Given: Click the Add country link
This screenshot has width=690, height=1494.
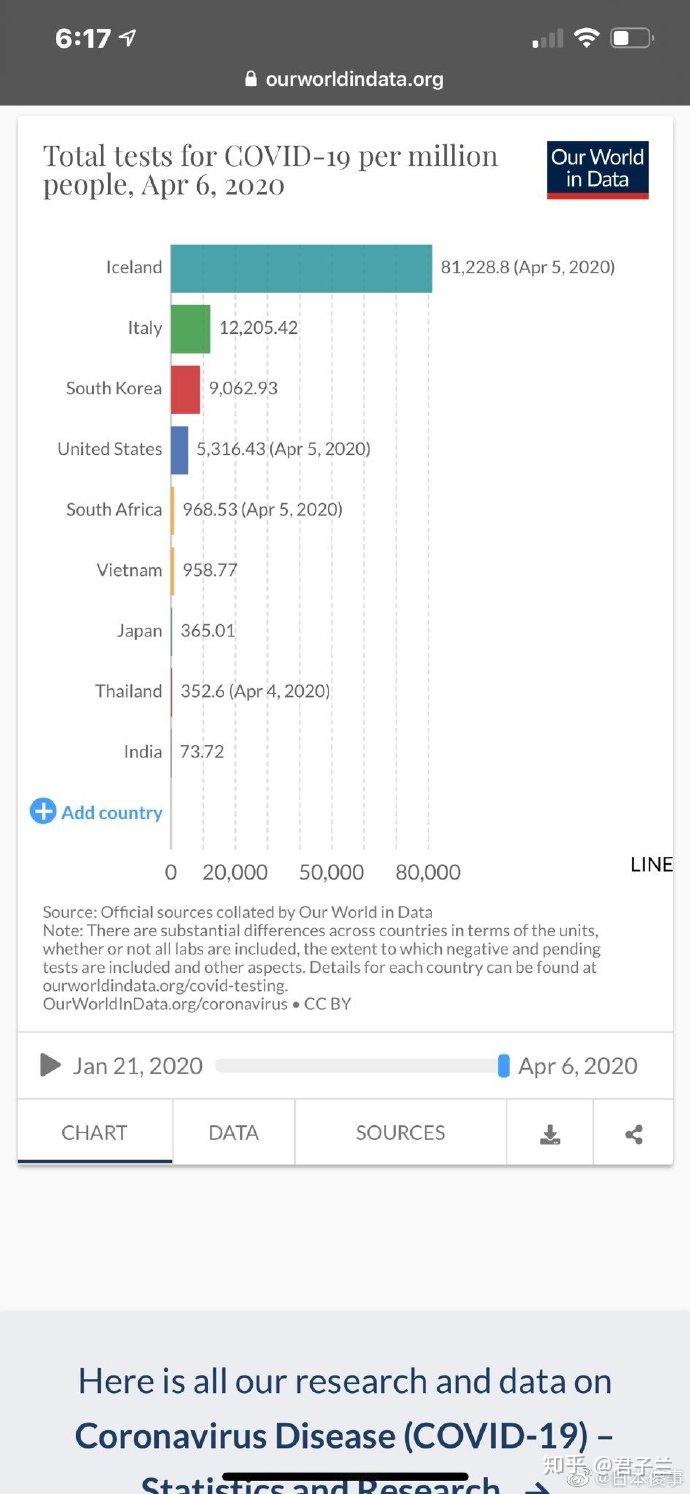Looking at the screenshot, I should pos(111,812).
